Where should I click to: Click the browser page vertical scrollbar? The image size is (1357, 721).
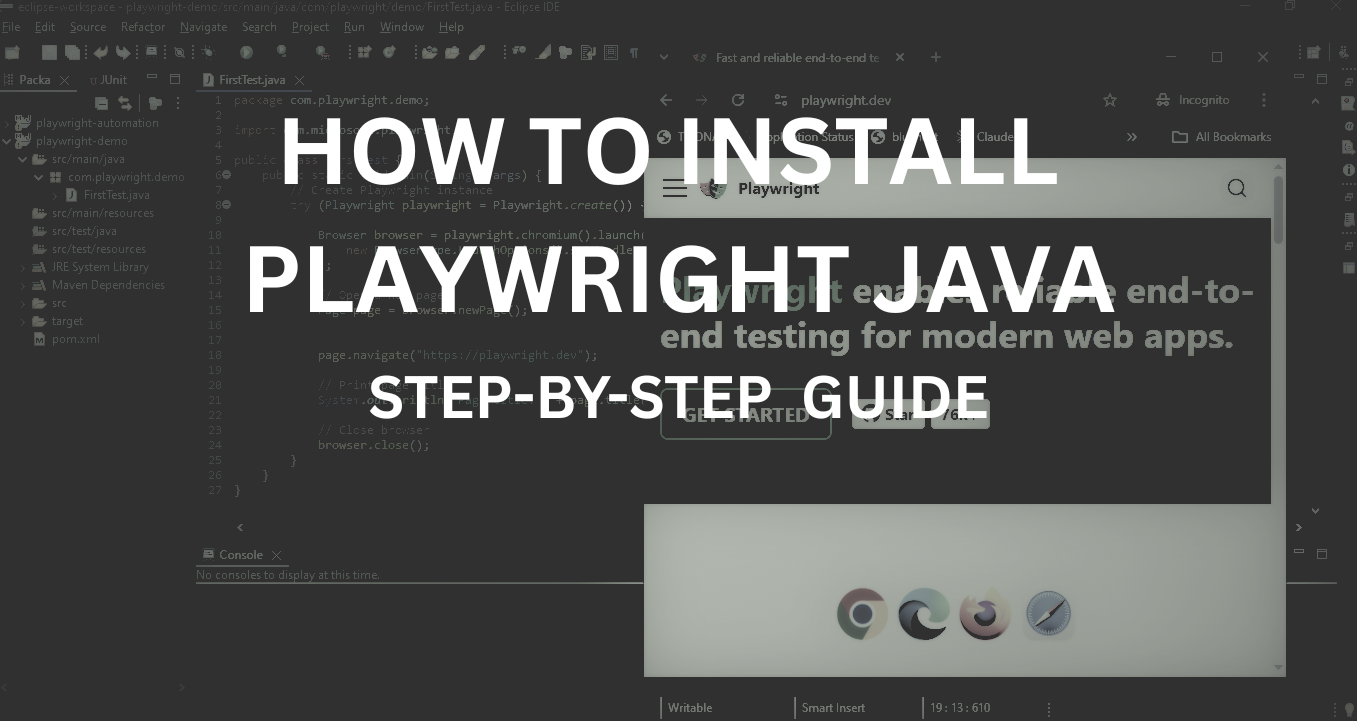pyautogui.click(x=1278, y=210)
